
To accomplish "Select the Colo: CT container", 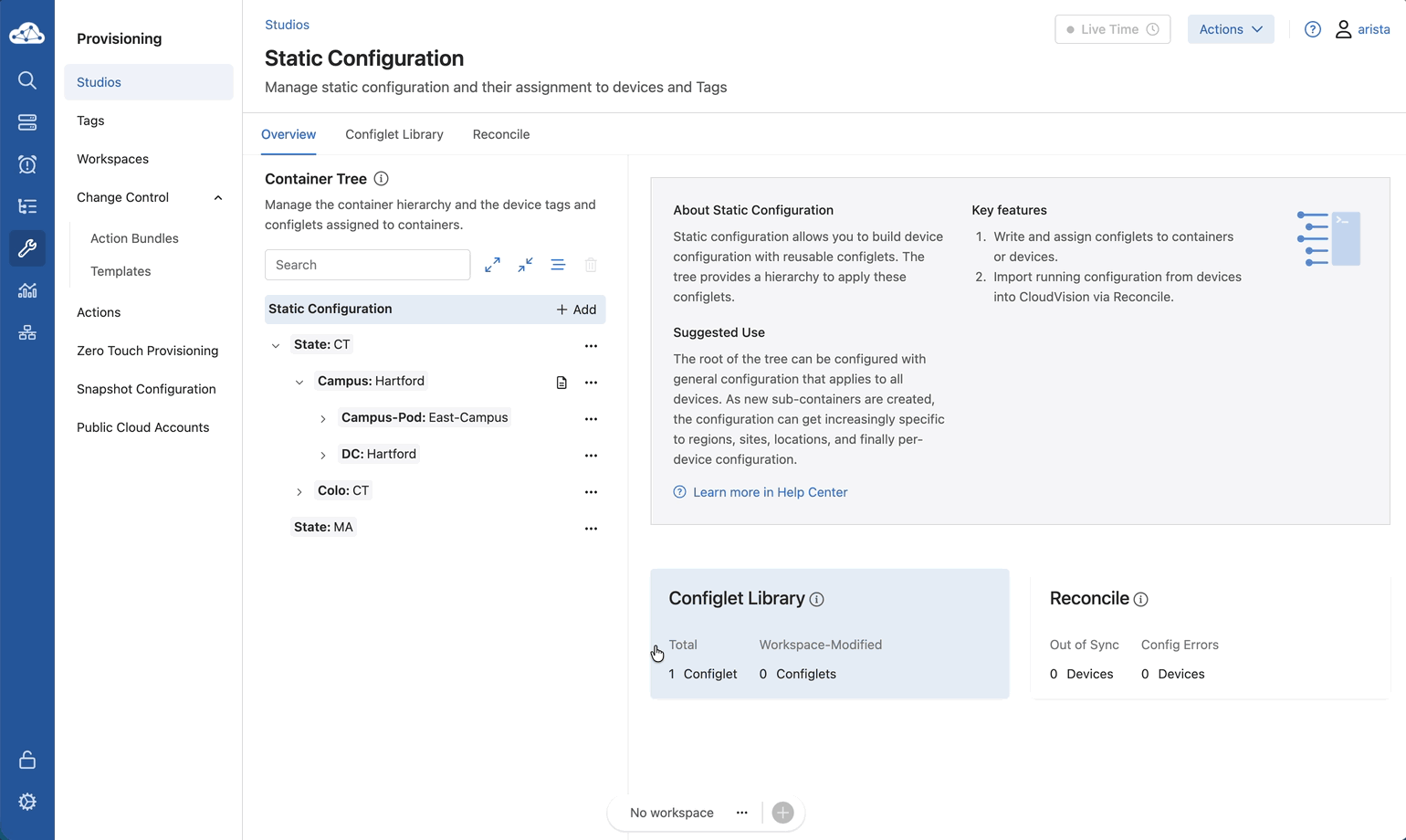I will pos(343,490).
